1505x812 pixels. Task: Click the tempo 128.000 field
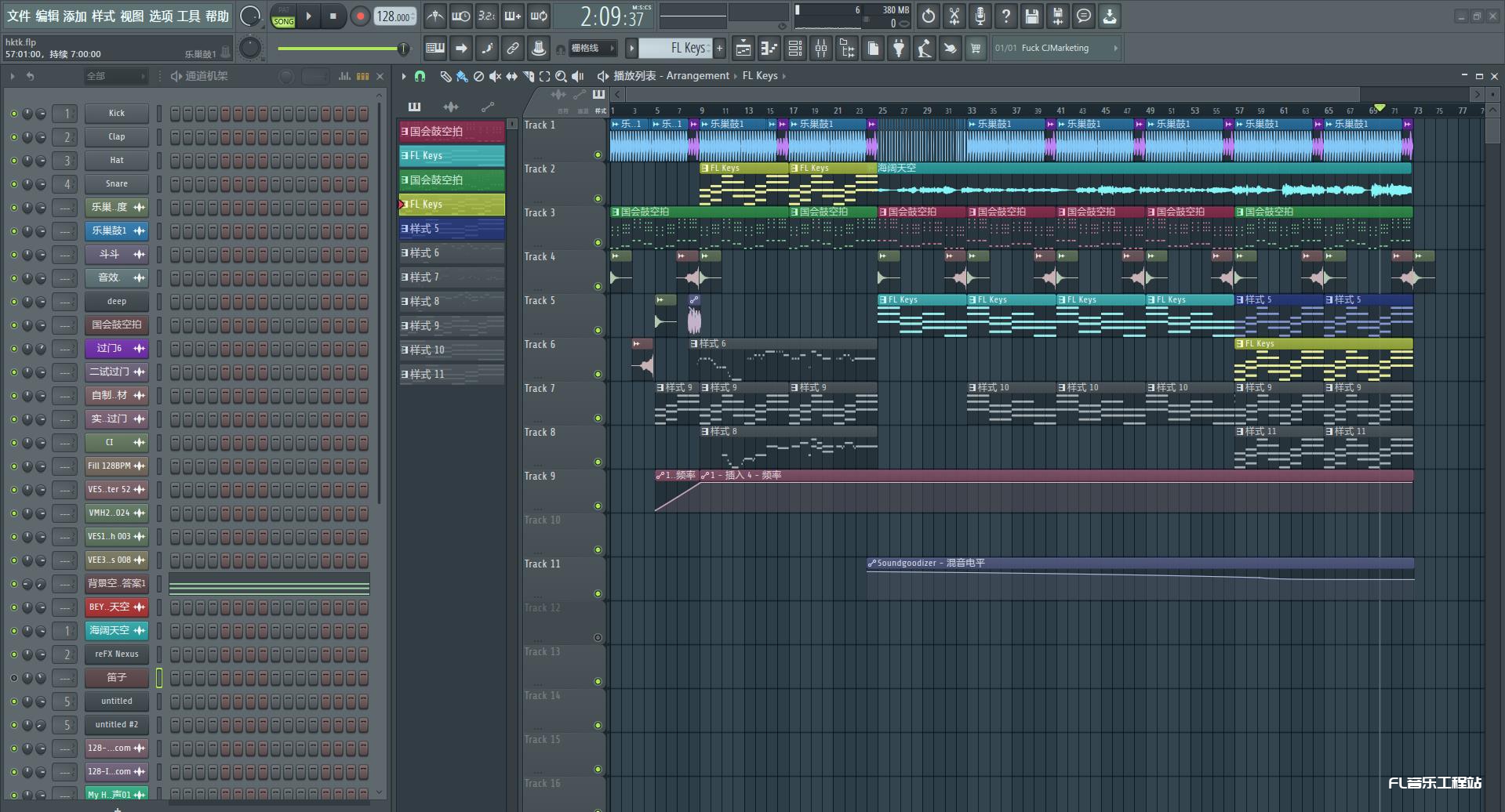395,16
